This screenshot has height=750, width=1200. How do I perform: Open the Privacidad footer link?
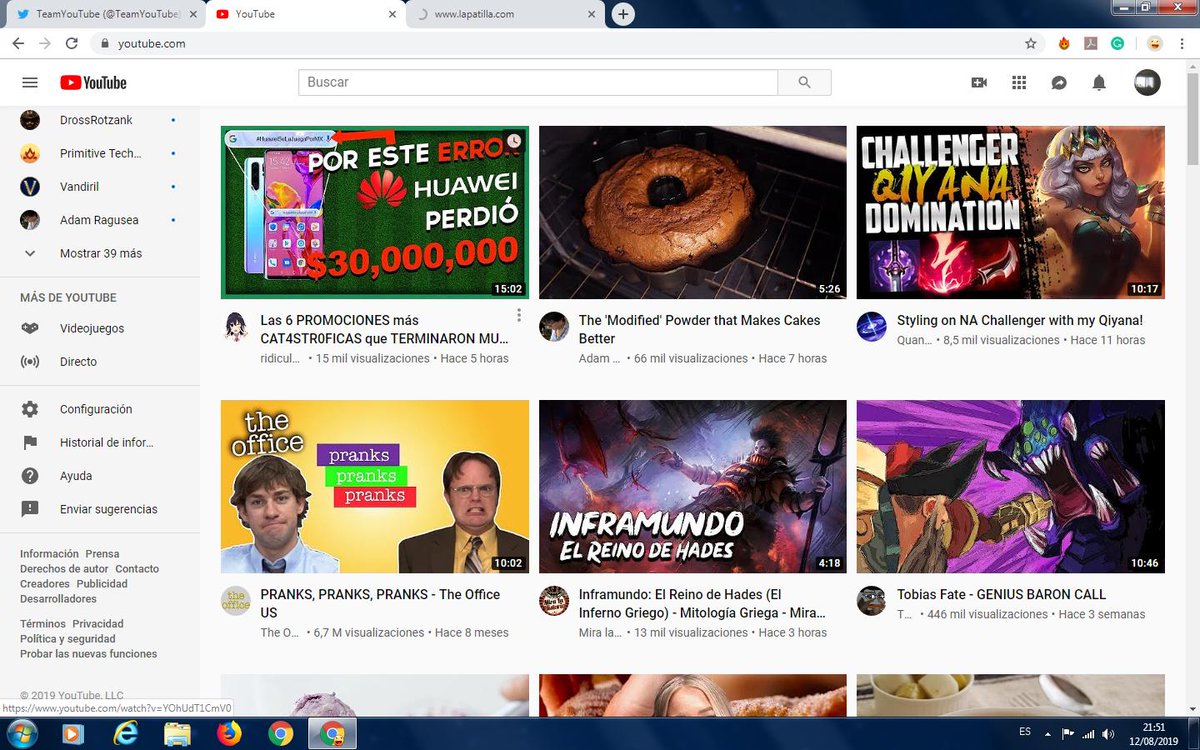click(x=98, y=623)
